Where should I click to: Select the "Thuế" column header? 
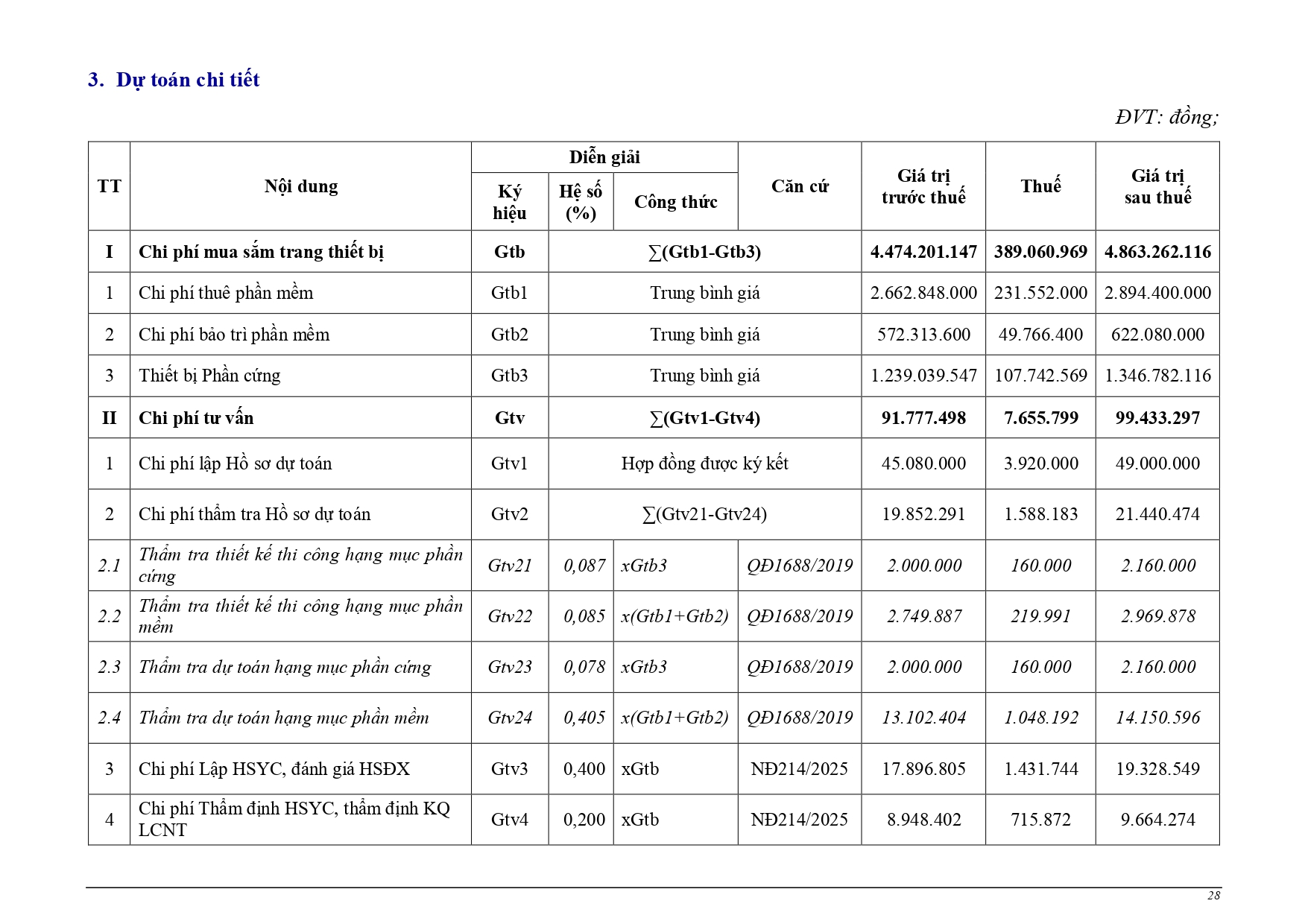pos(1040,186)
